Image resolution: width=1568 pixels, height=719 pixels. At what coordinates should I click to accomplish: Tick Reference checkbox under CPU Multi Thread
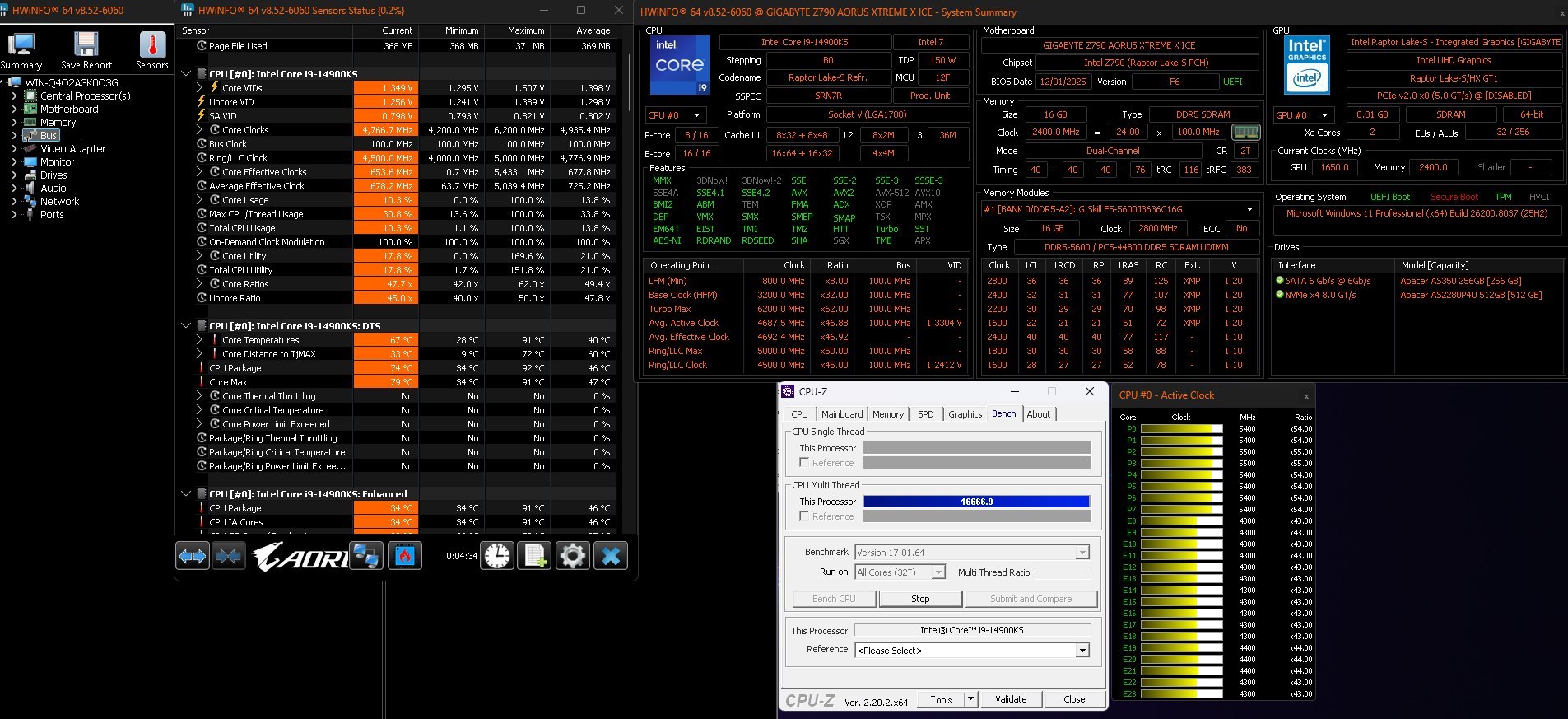804,516
